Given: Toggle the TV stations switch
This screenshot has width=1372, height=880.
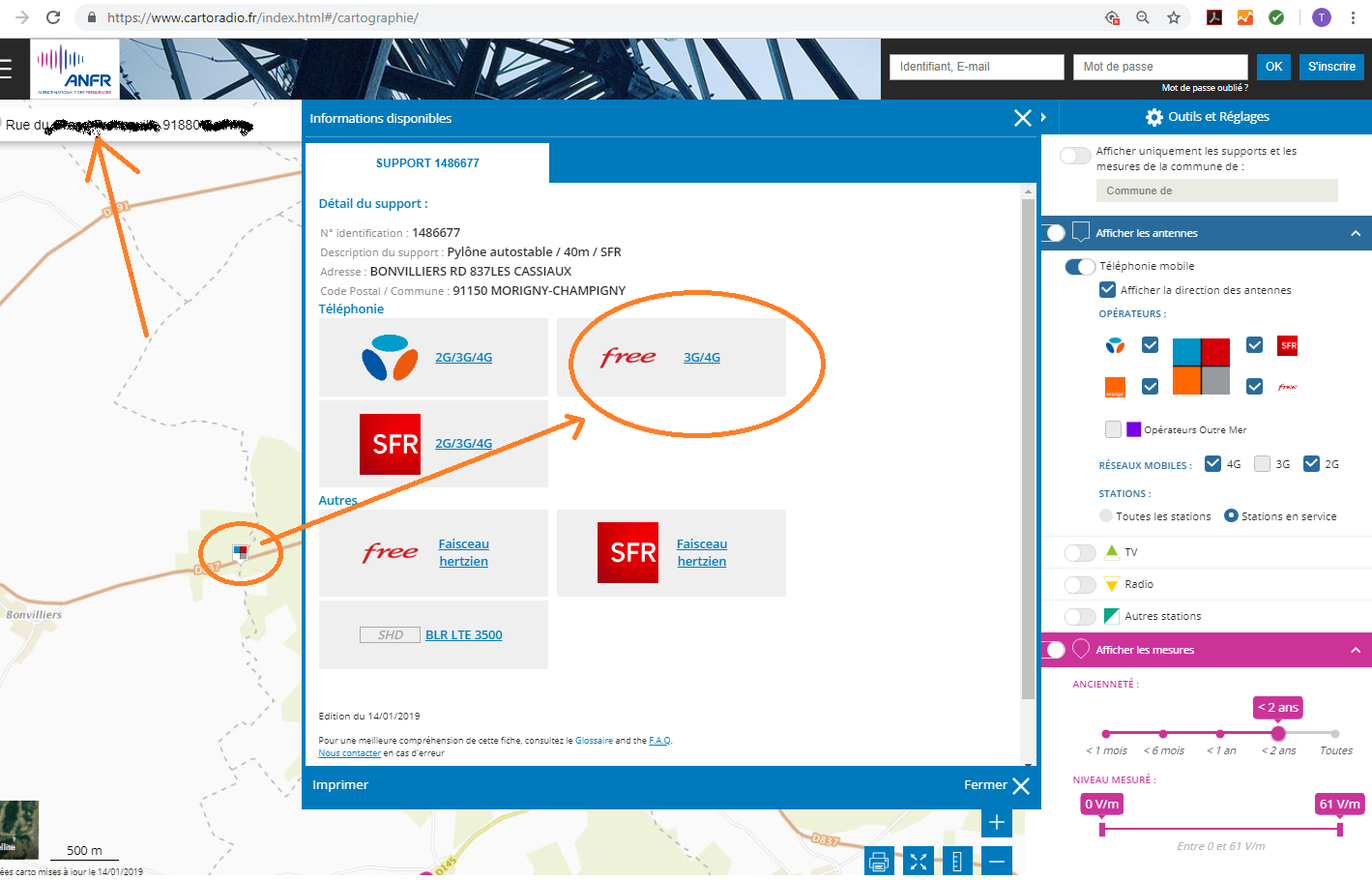Looking at the screenshot, I should click(1080, 552).
